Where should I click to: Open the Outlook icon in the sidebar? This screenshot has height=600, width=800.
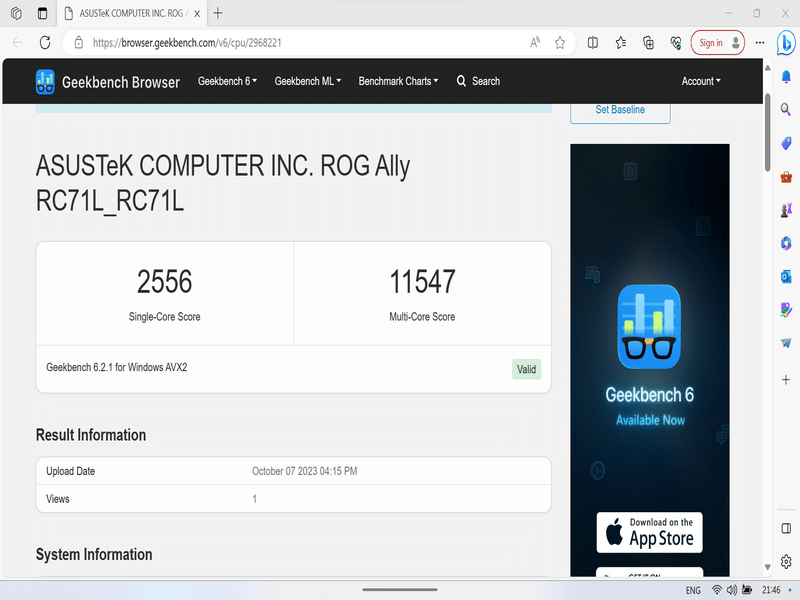click(786, 276)
